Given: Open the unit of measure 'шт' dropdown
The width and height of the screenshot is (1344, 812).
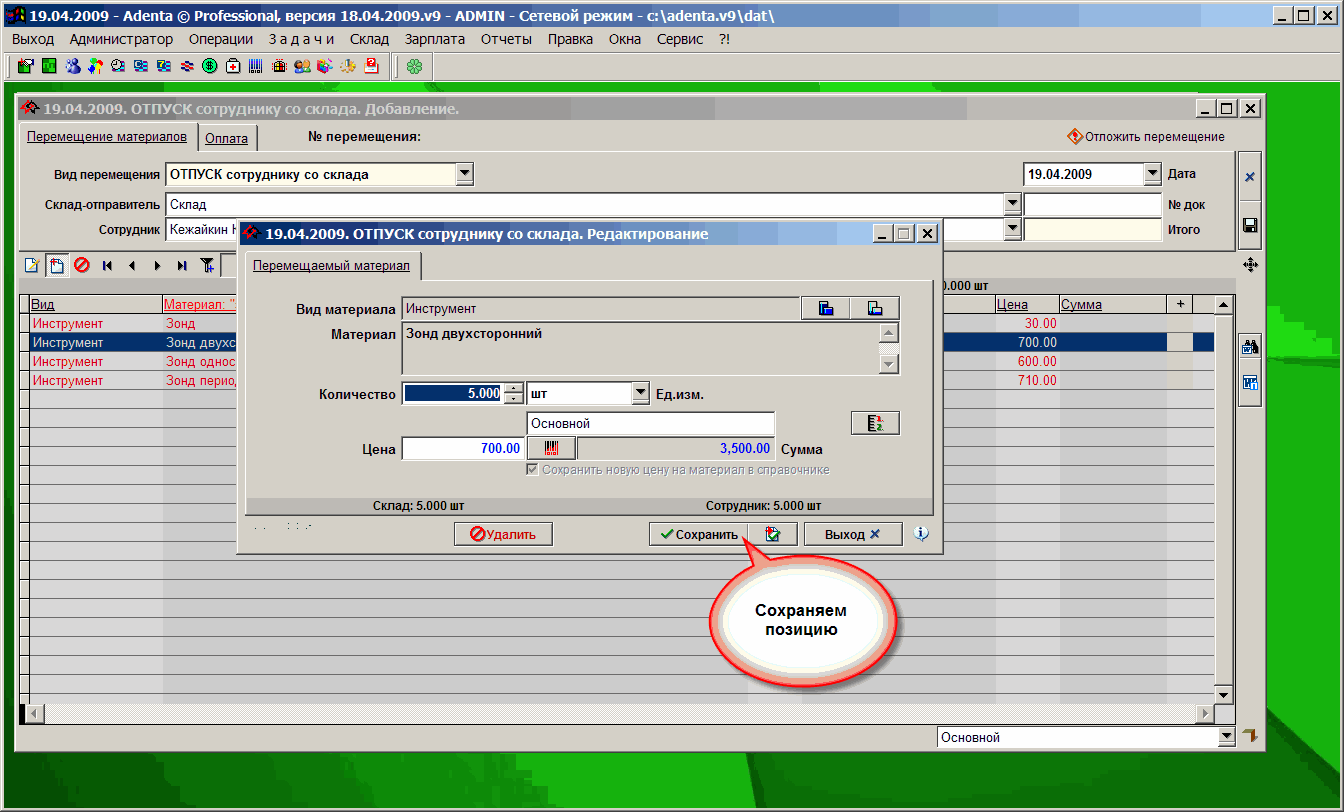Looking at the screenshot, I should (x=641, y=394).
